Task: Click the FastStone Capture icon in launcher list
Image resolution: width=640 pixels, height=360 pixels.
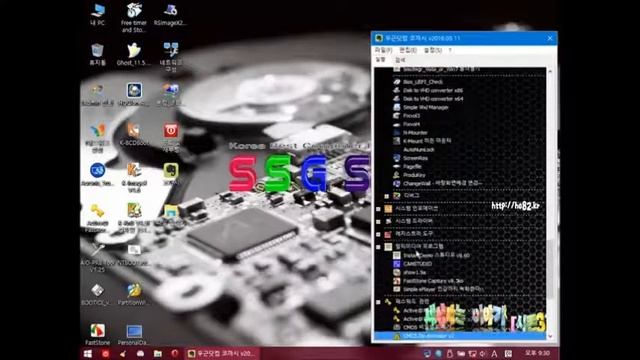Action: tap(396, 281)
